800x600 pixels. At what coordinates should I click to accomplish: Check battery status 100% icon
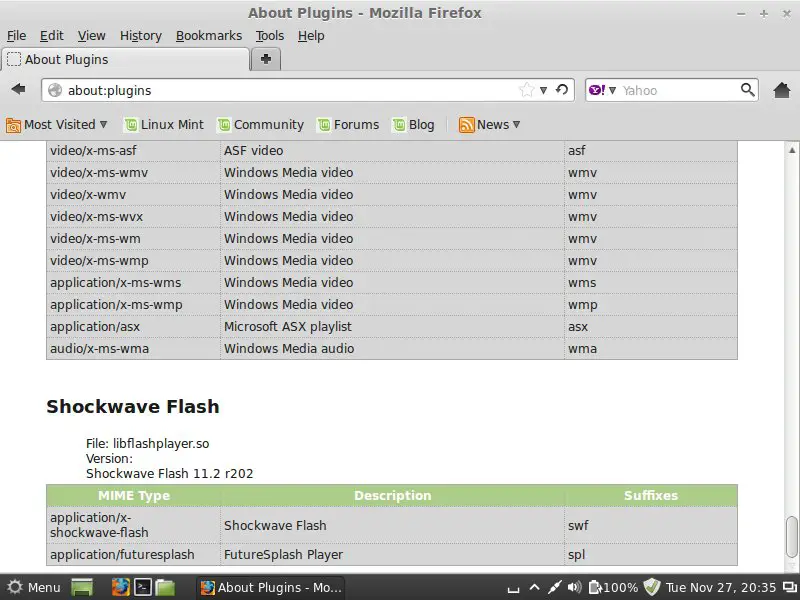(x=613, y=587)
